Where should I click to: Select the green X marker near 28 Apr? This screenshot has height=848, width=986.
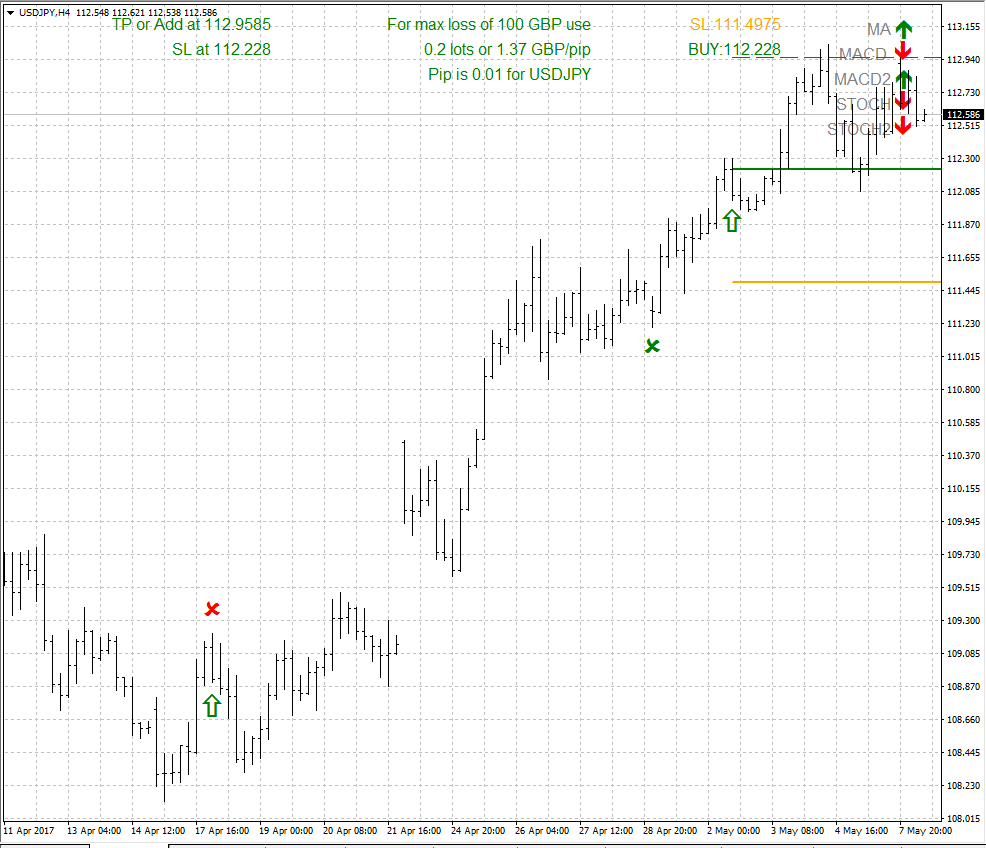[x=652, y=346]
